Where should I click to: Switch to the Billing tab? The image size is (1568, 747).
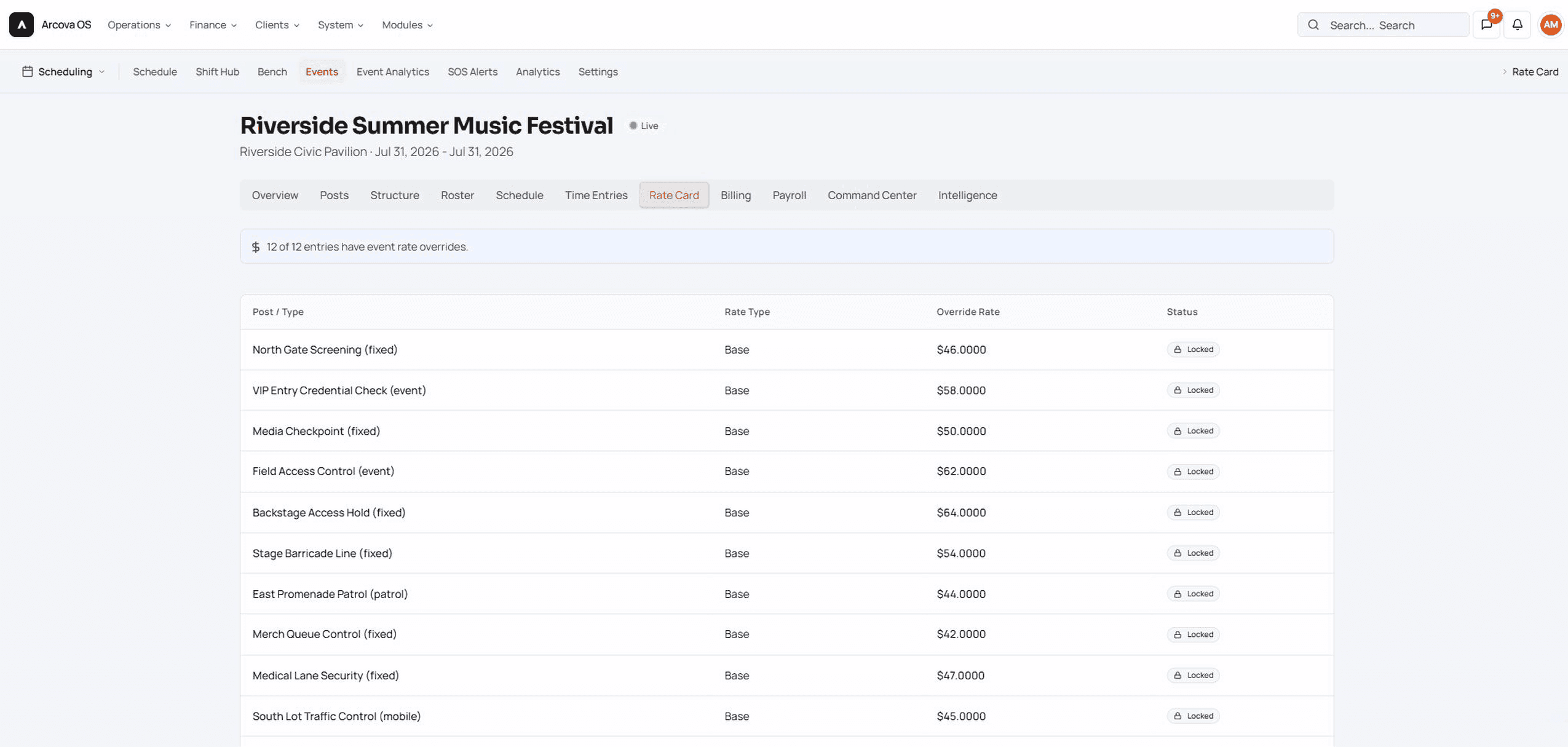(735, 195)
